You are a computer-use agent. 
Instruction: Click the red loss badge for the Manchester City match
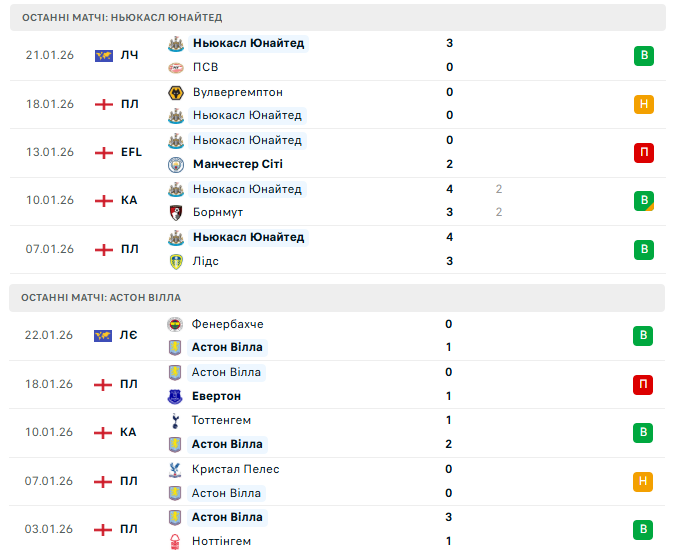643,153
